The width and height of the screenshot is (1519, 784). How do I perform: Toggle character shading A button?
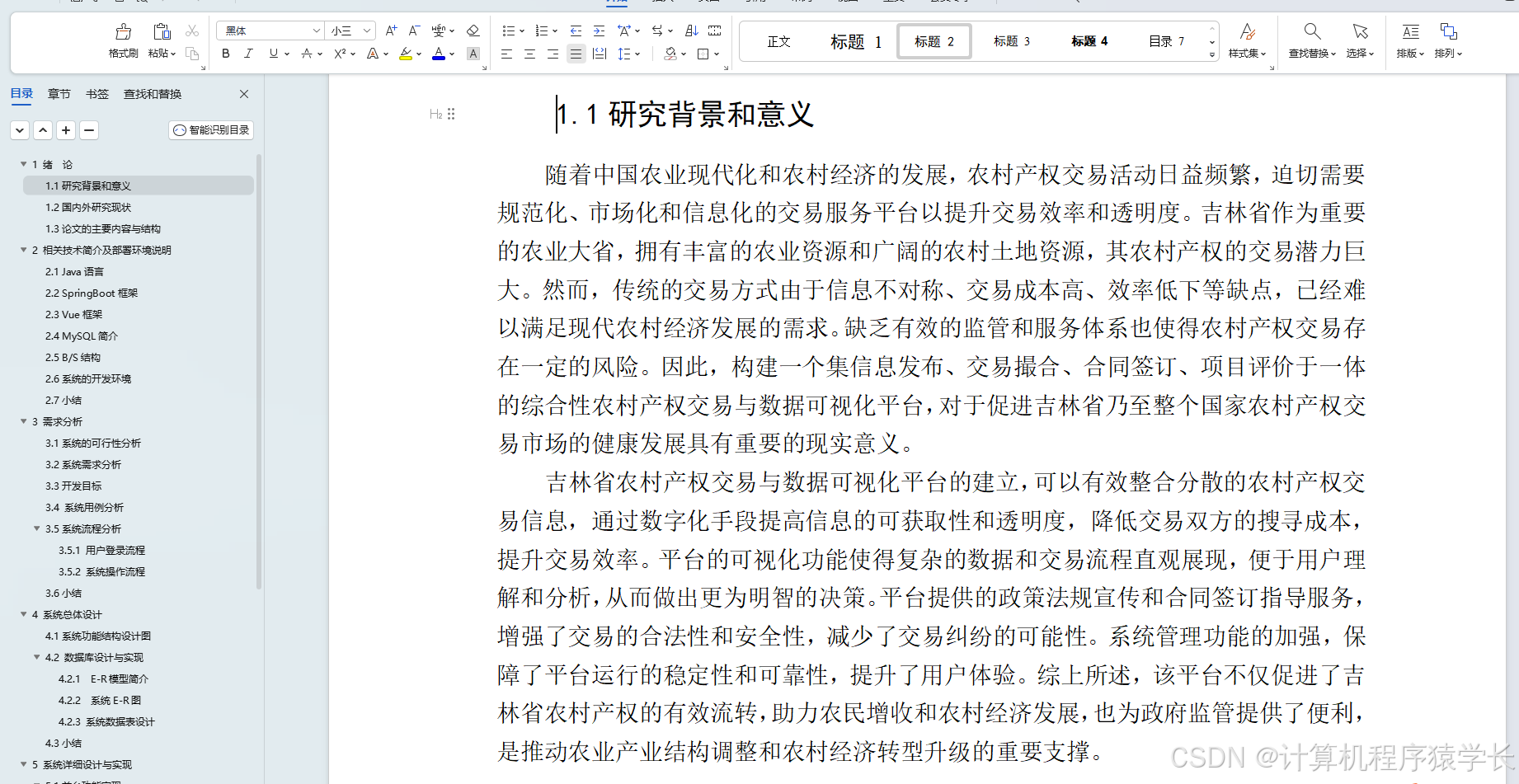pyautogui.click(x=473, y=54)
